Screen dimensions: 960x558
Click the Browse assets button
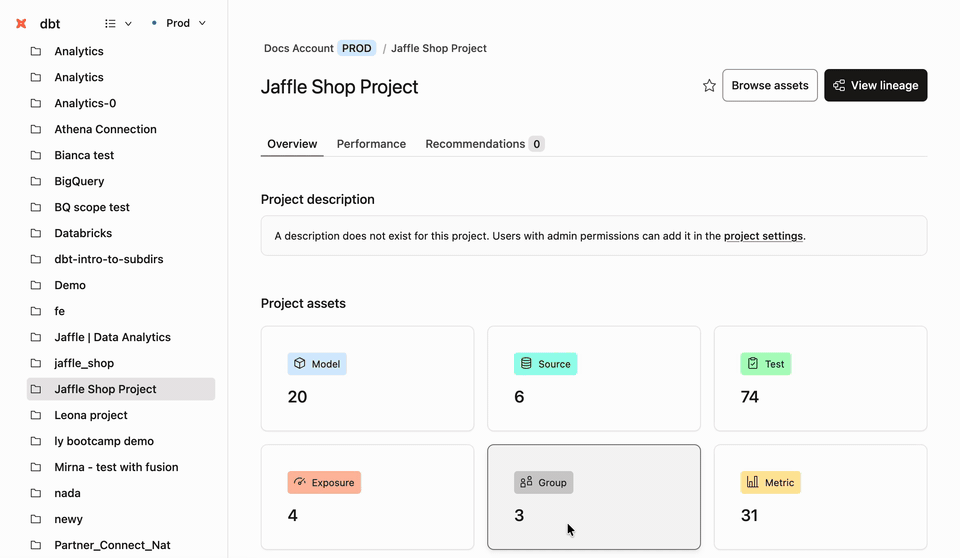[770, 85]
